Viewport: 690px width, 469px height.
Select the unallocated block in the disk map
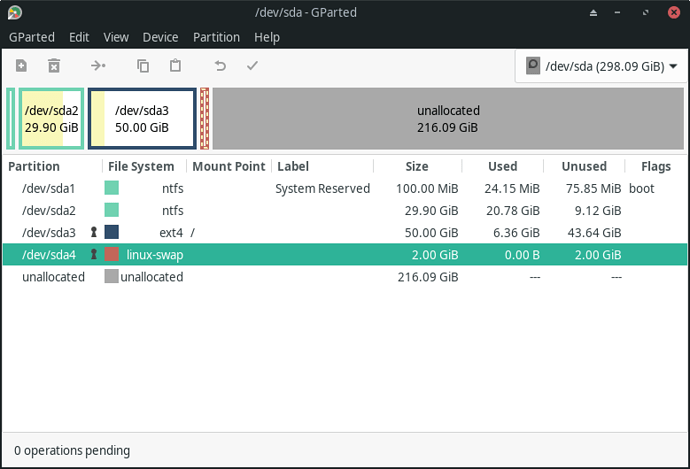[448, 119]
